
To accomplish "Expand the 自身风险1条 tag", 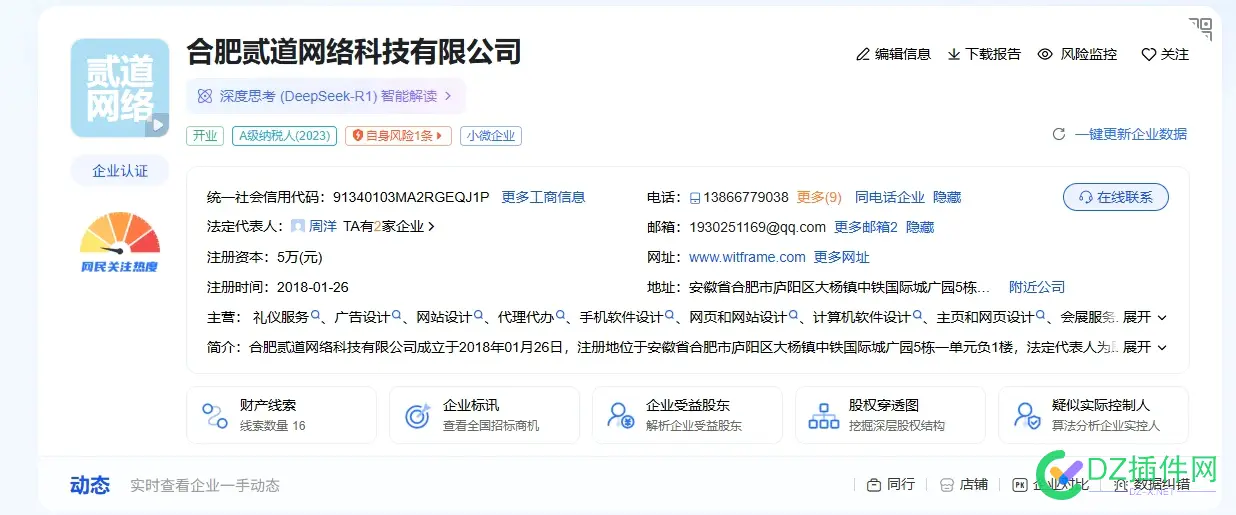I will click(x=398, y=135).
